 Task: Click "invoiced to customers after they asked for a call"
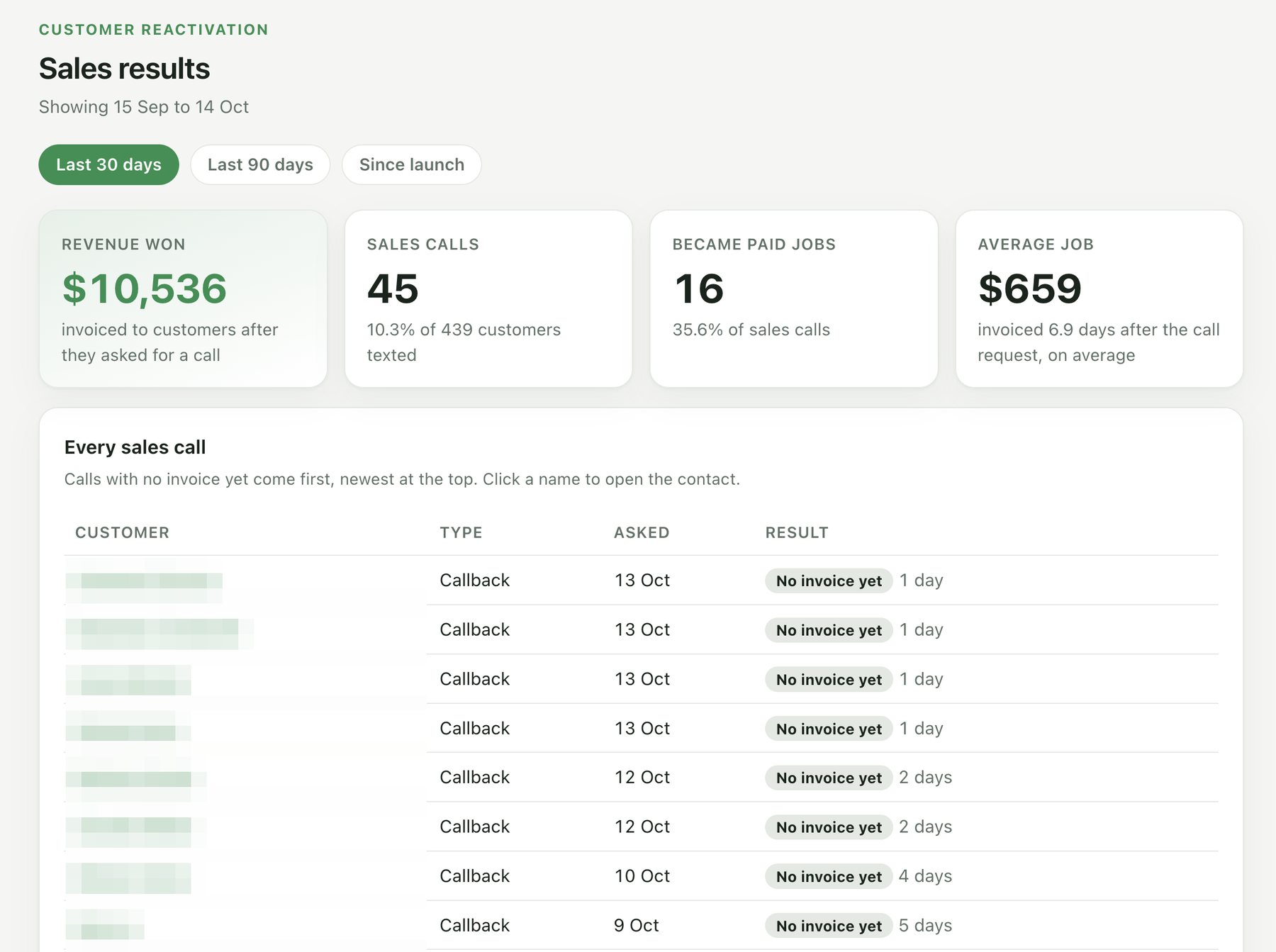pyautogui.click(x=170, y=342)
